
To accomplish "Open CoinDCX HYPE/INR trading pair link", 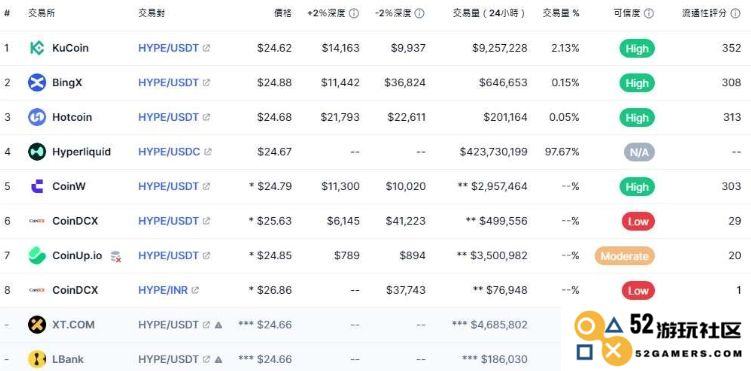I will [163, 290].
